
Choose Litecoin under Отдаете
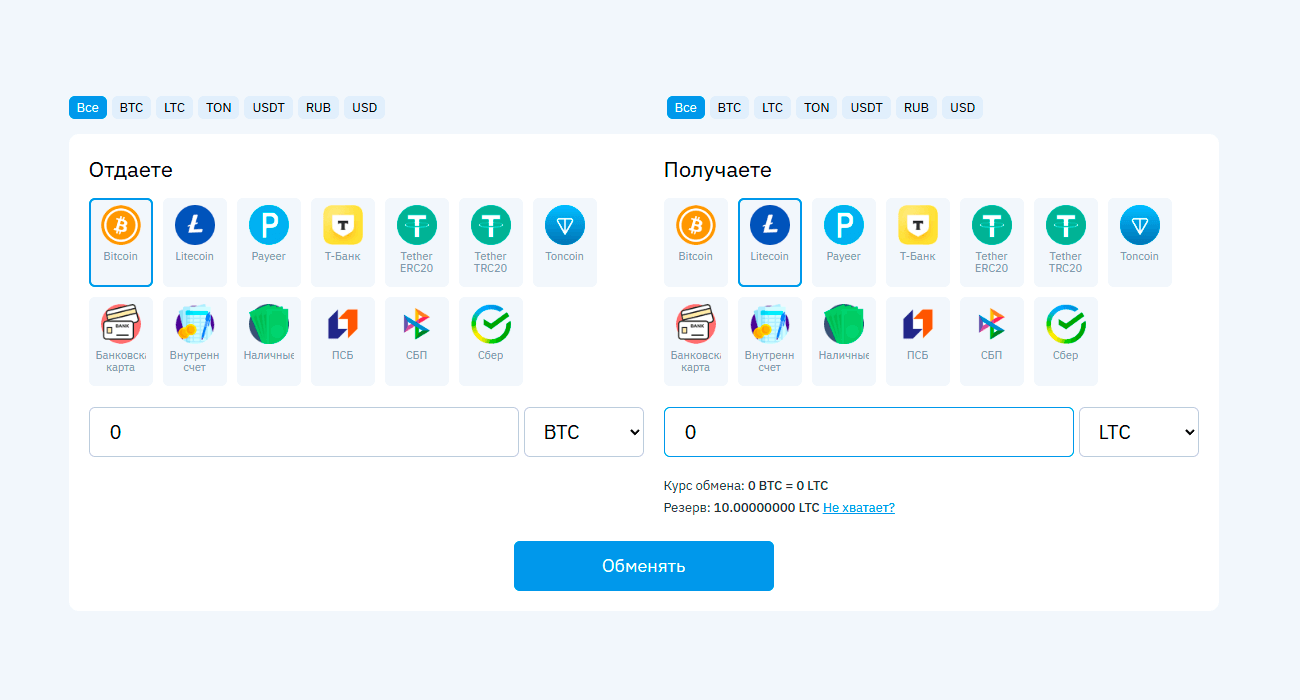195,243
